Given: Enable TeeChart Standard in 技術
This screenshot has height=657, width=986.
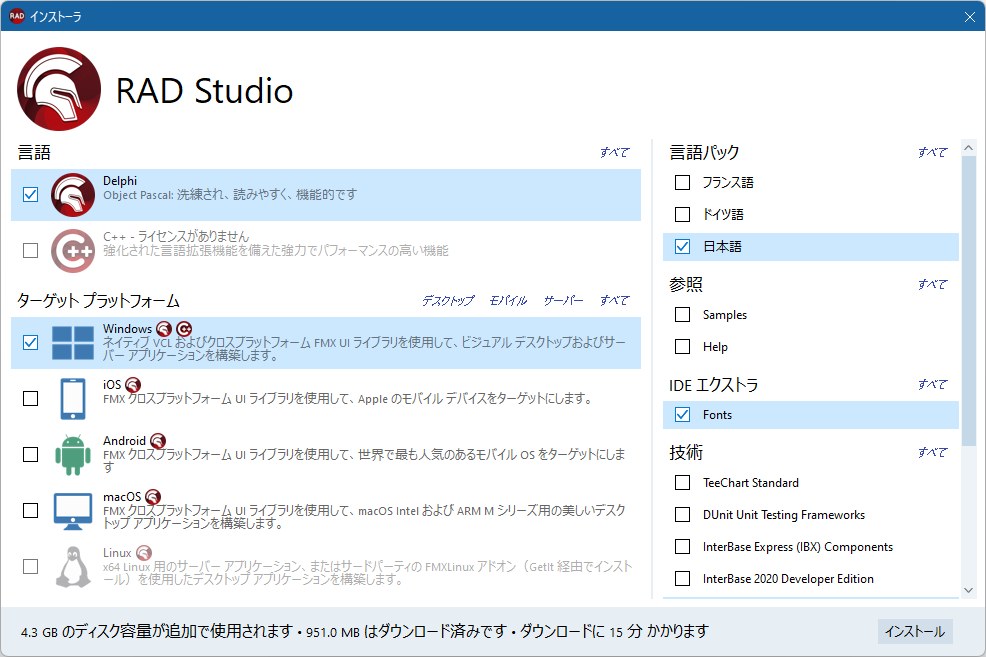Looking at the screenshot, I should coord(684,482).
